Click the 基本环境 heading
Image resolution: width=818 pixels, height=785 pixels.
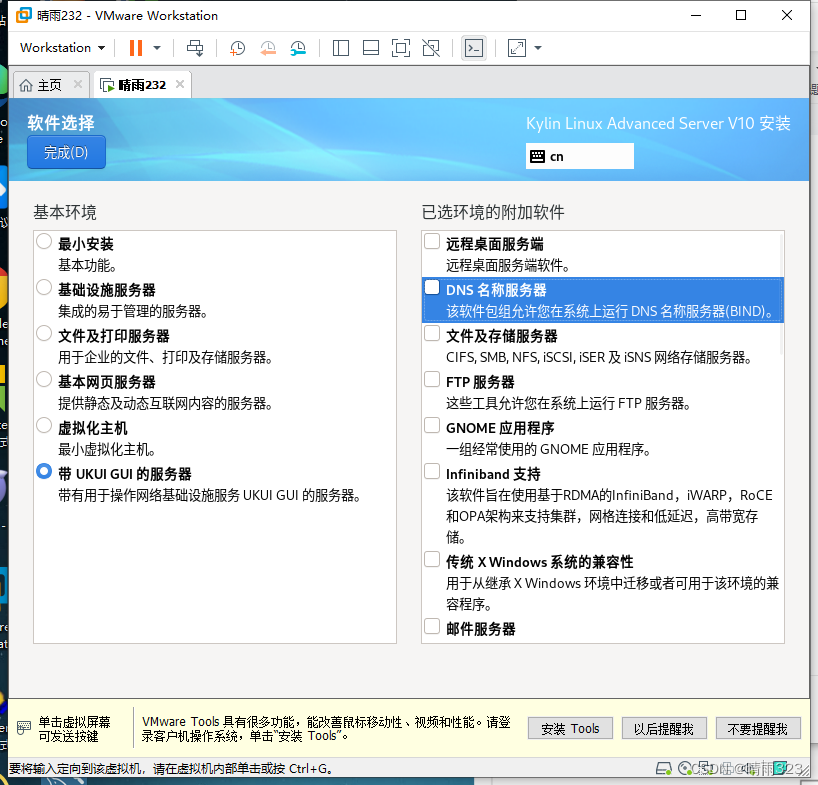pos(65,212)
